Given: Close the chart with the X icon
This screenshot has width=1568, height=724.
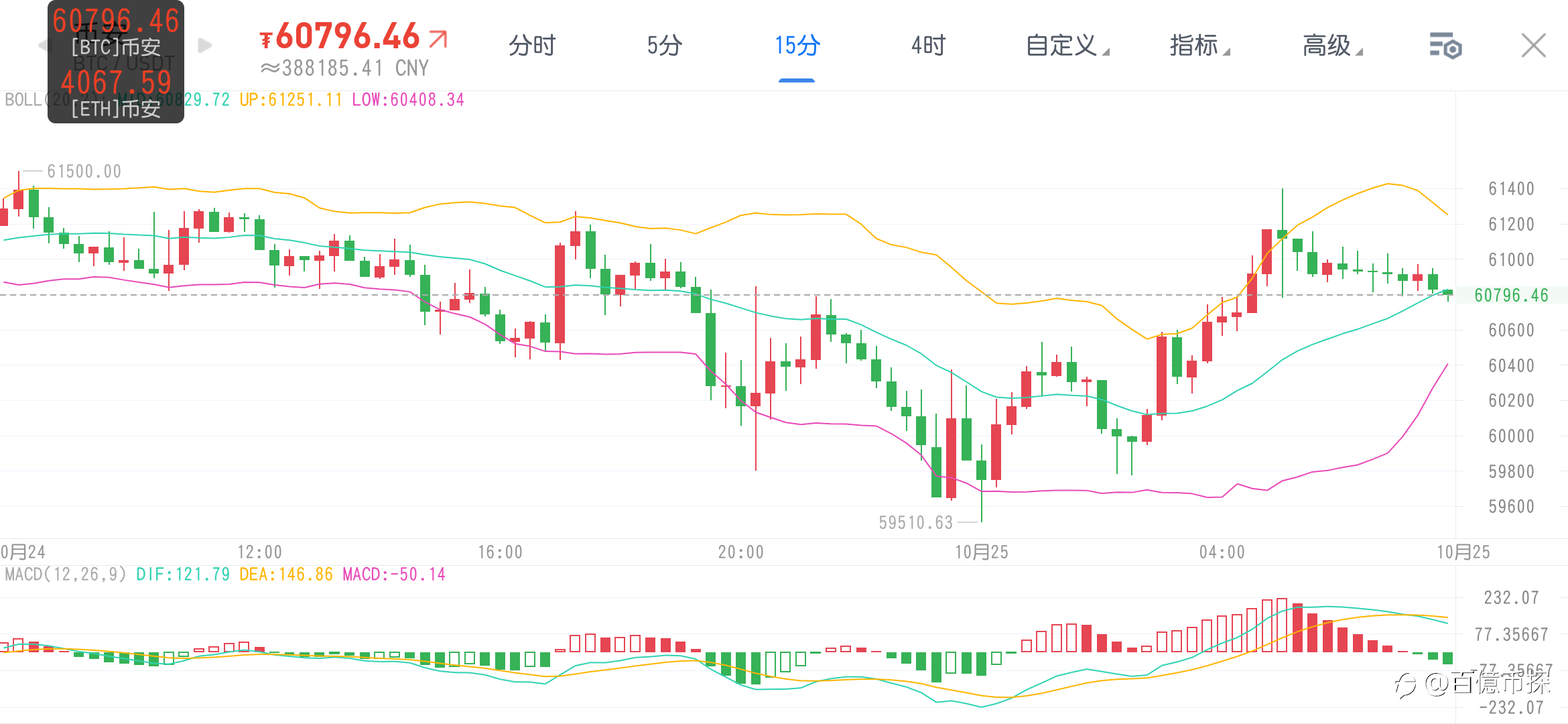Looking at the screenshot, I should click(x=1533, y=46).
